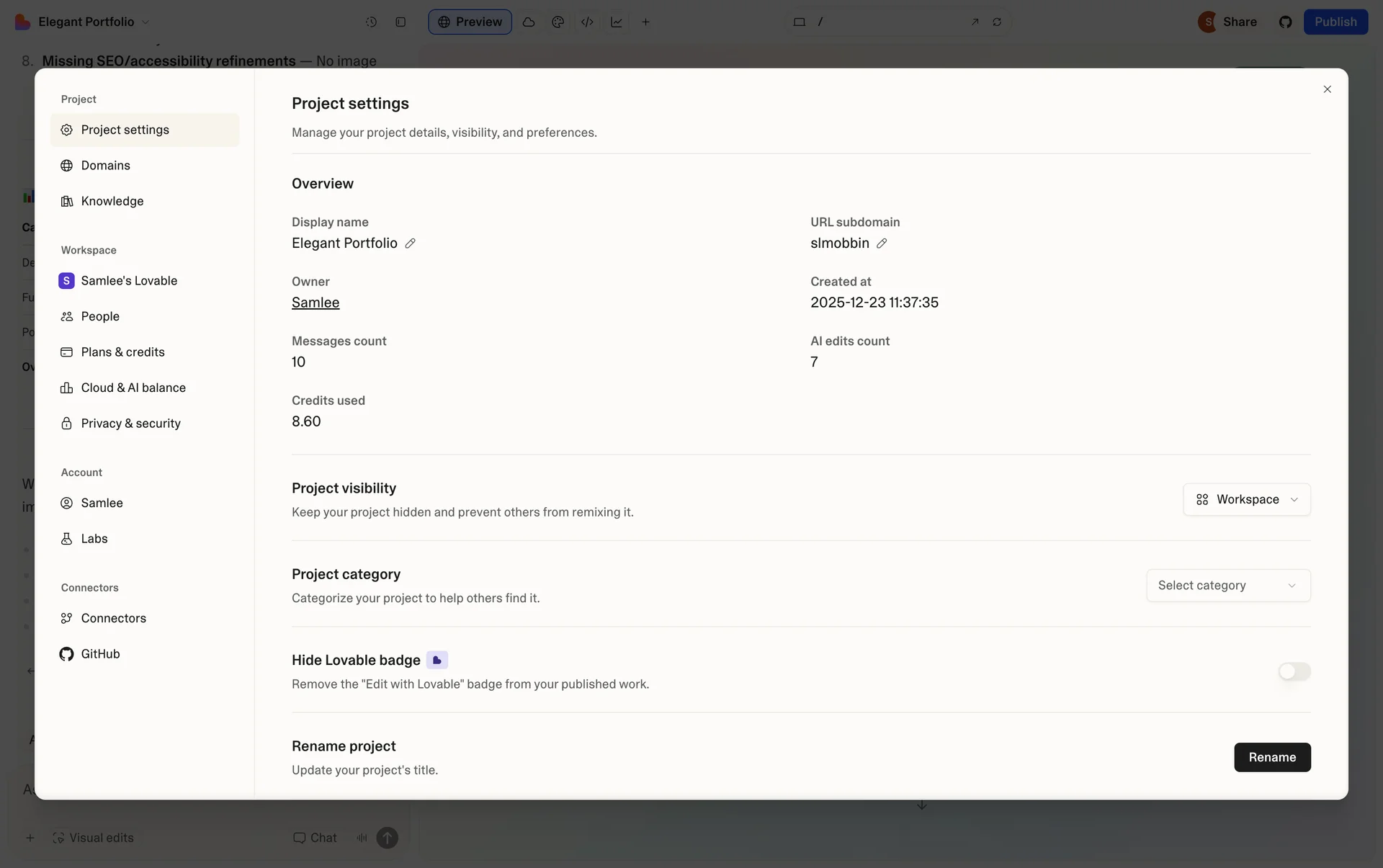
Task: Close the Project settings dialog
Action: coord(1327,89)
